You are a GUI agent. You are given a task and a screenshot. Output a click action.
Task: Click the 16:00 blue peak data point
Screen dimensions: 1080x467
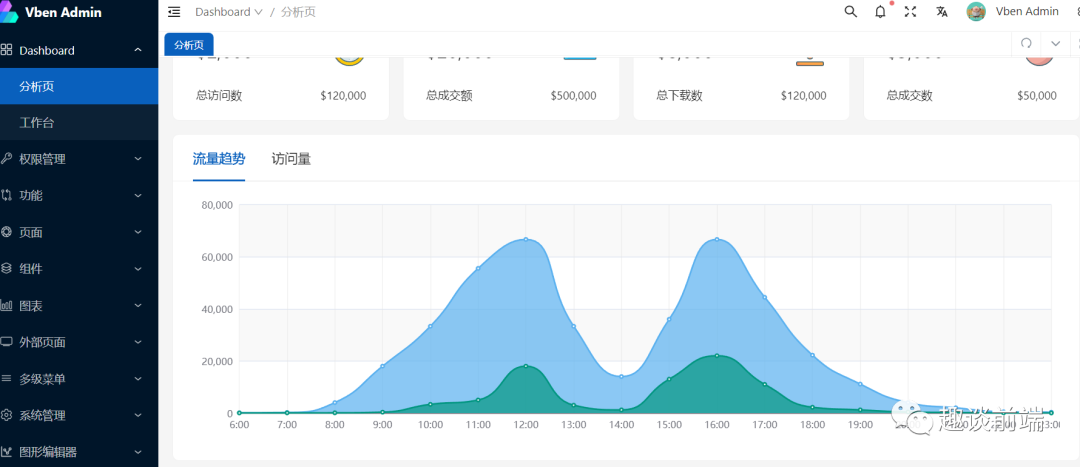[717, 239]
